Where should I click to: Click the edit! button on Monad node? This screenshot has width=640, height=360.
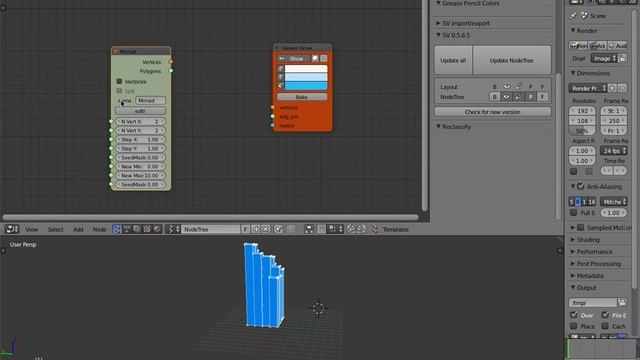140,111
